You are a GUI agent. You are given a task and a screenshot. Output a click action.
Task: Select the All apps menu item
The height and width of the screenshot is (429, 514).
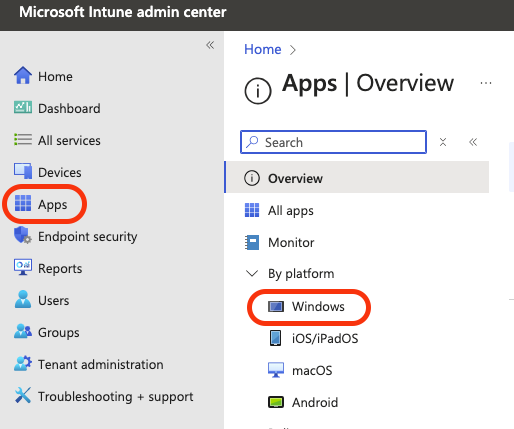[x=291, y=211]
